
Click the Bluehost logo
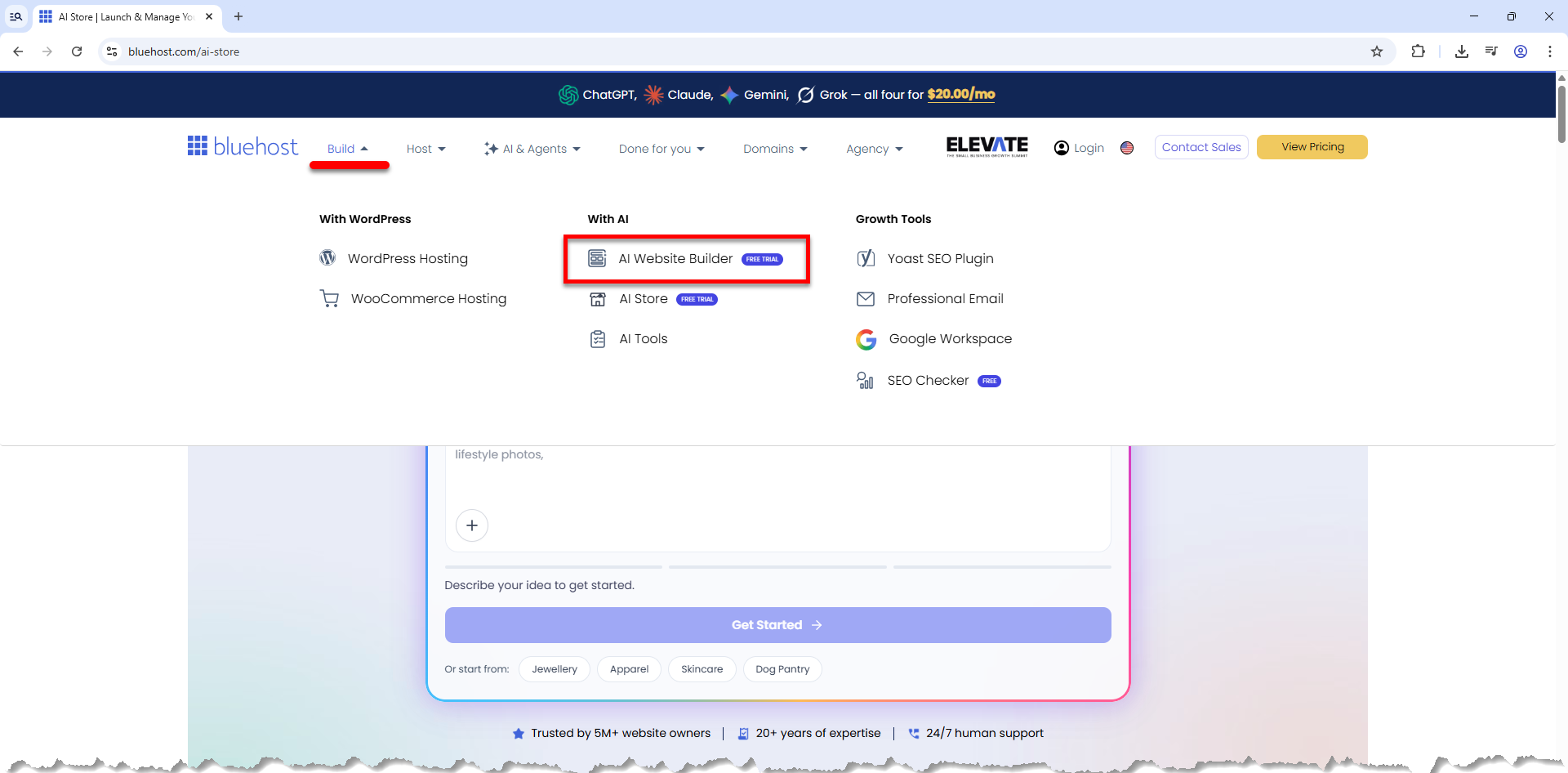[243, 146]
